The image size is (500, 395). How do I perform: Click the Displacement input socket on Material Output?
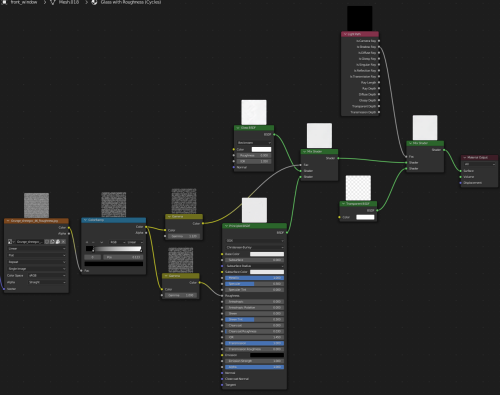point(461,183)
